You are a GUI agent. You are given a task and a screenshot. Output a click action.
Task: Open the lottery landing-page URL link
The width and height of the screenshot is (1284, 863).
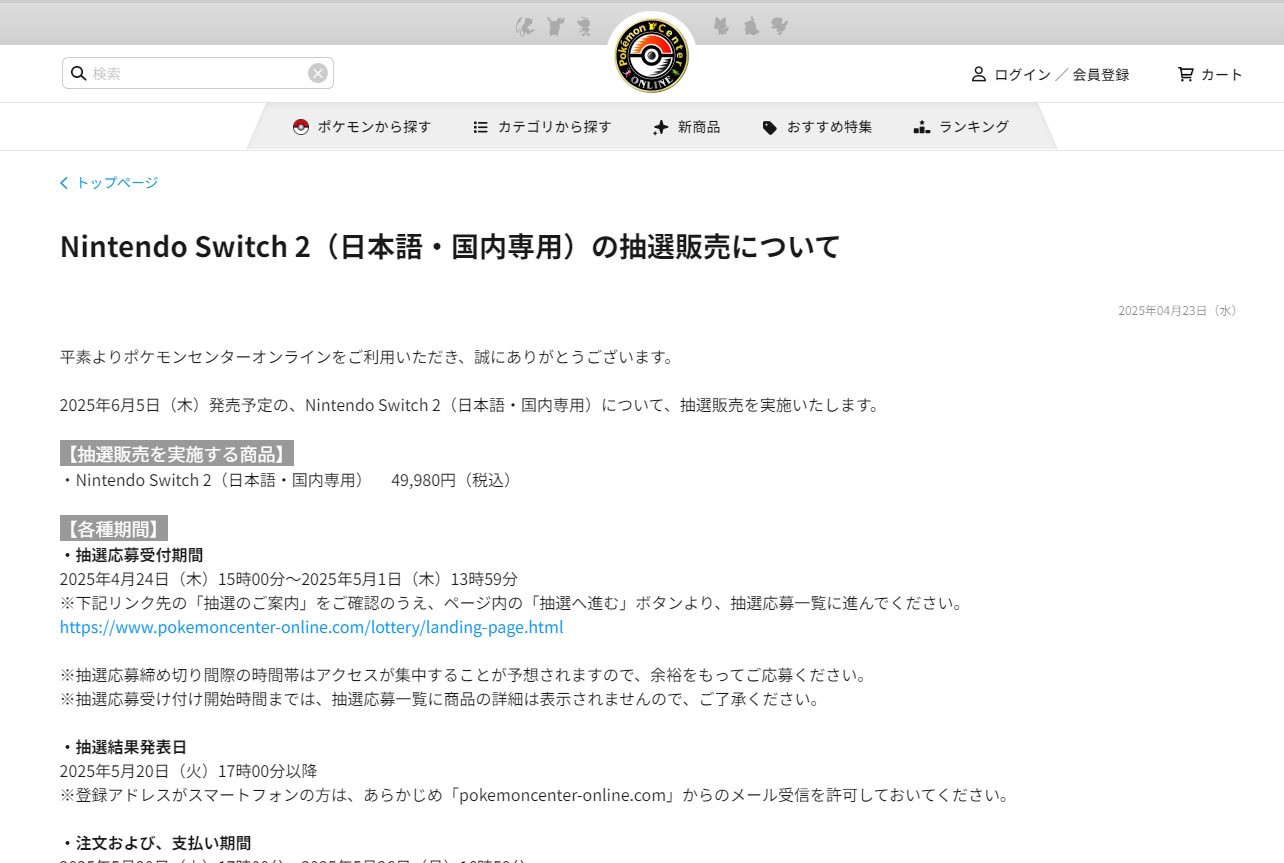click(312, 627)
